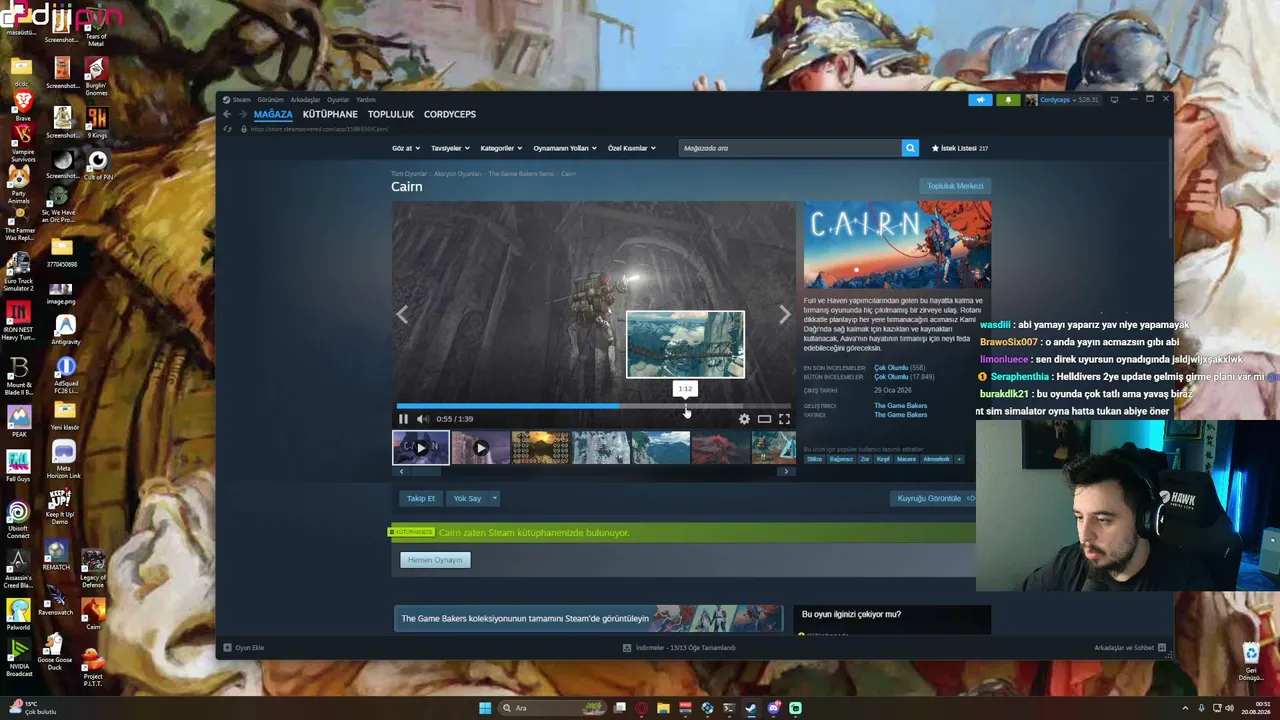Open Steam notifications bell button
This screenshot has width=1280, height=720.
pos(1008,100)
